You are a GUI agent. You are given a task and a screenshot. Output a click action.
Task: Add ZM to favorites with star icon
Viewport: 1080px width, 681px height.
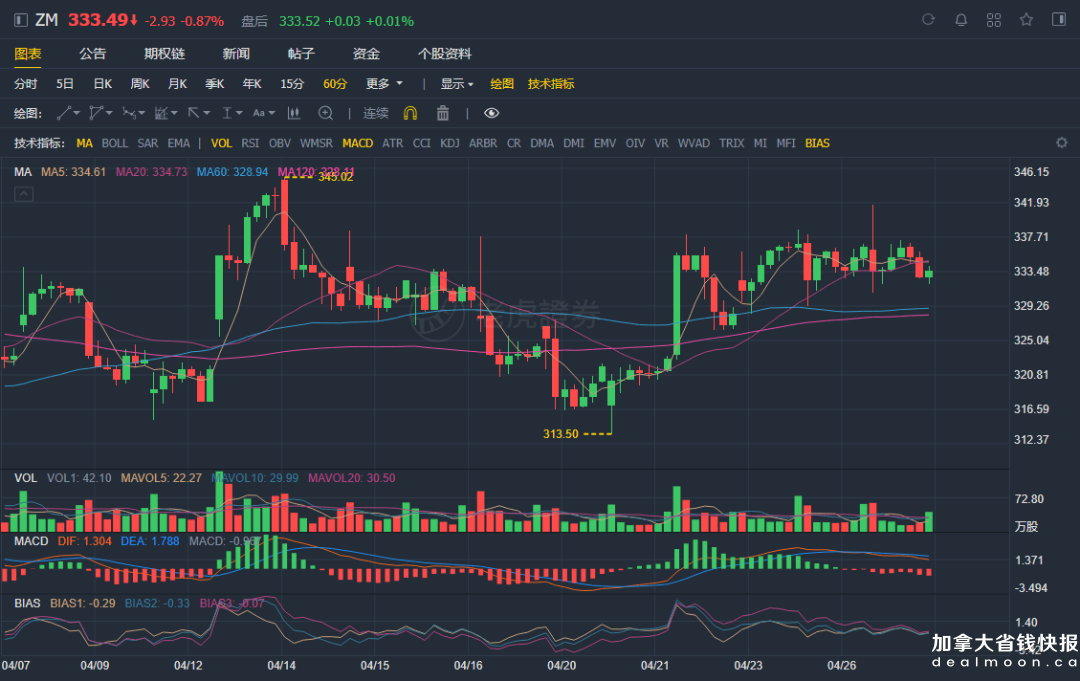click(1026, 20)
